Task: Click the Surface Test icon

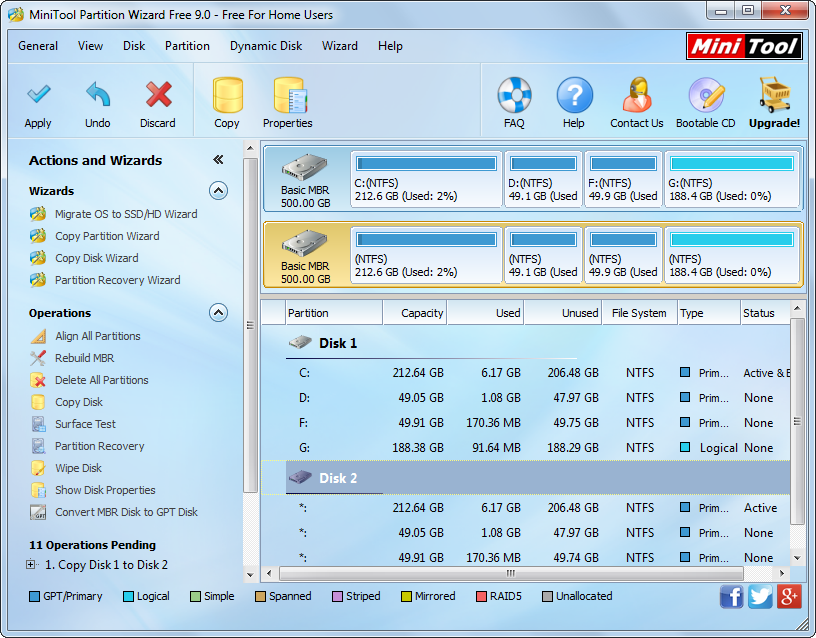Action: (38, 424)
